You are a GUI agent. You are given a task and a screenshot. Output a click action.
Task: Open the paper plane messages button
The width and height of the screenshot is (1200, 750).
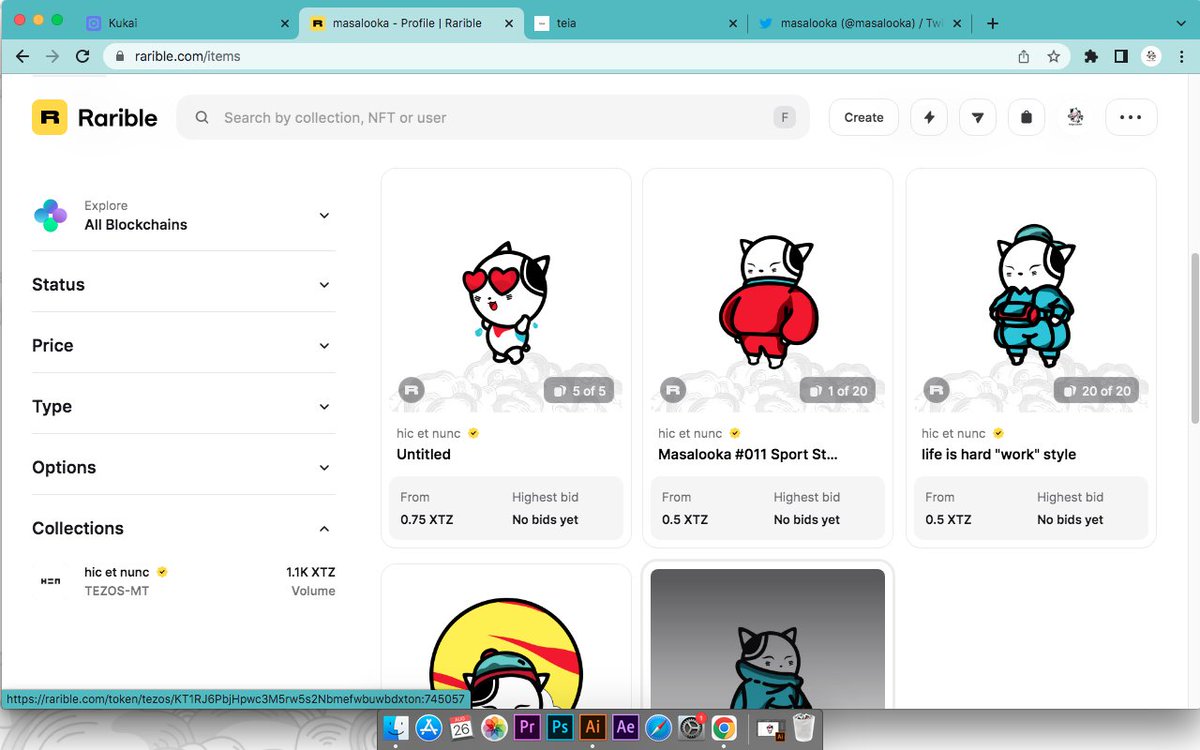(x=977, y=117)
